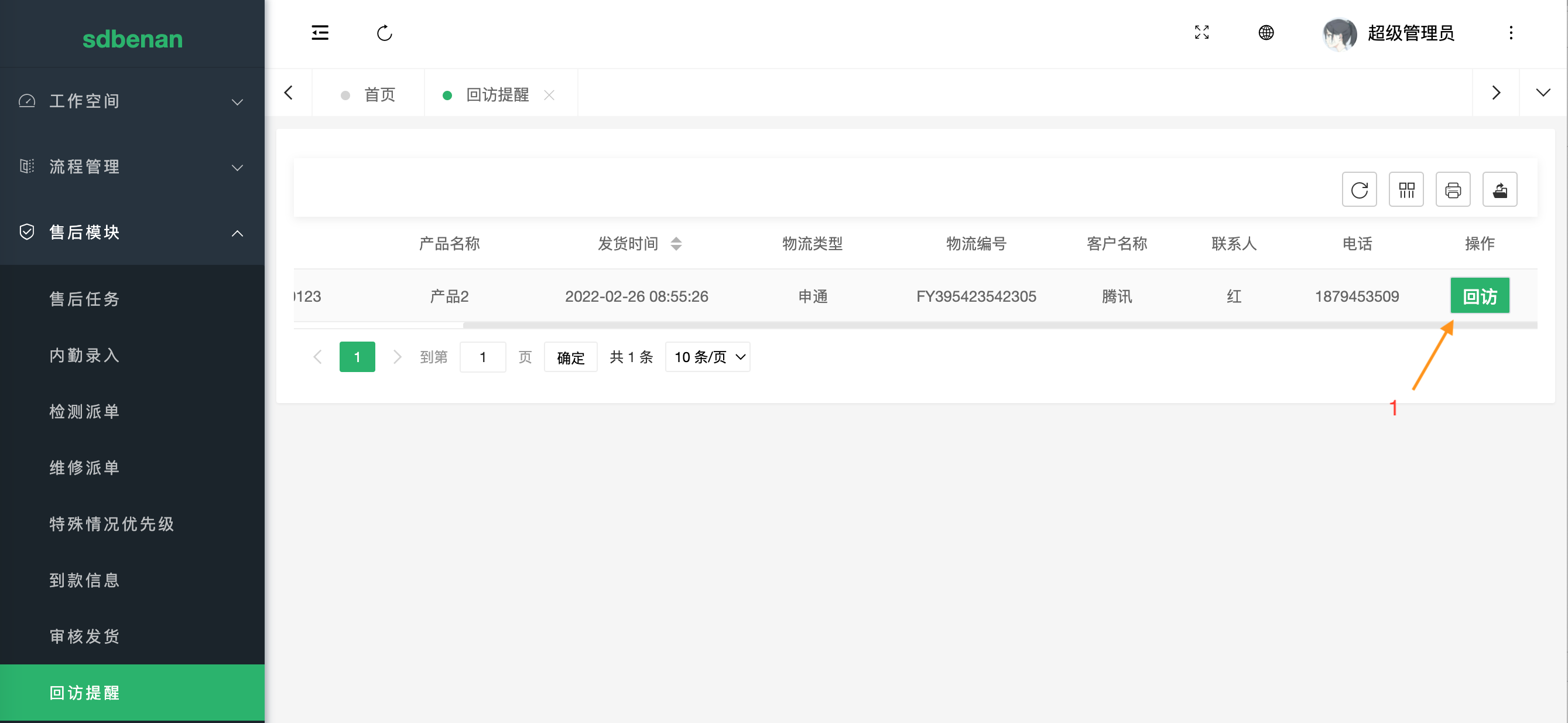The width and height of the screenshot is (1568, 723).
Task: Click the 红 contact cell
Action: 1234,296
